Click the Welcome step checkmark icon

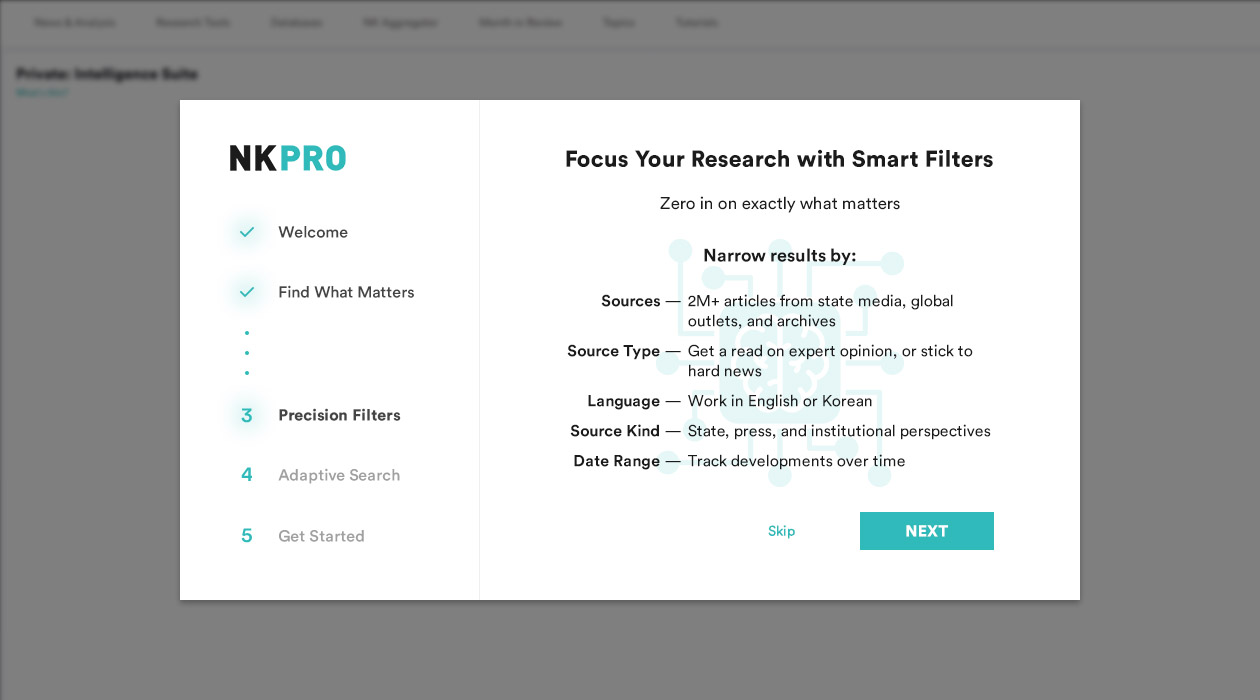tap(247, 232)
